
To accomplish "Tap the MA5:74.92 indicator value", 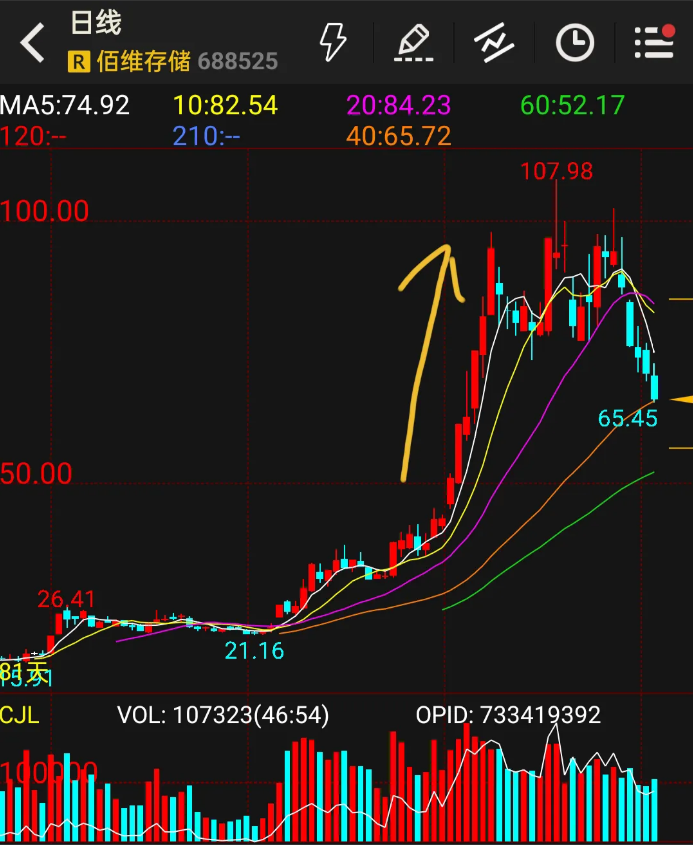I will tap(65, 105).
